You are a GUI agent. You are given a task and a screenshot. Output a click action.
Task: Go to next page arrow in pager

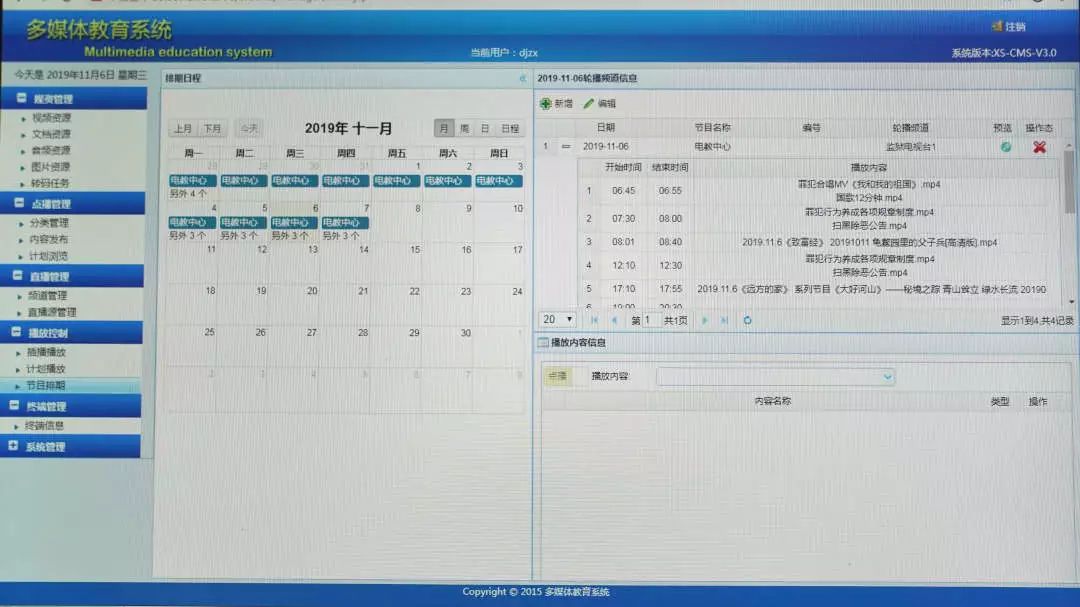pos(705,320)
